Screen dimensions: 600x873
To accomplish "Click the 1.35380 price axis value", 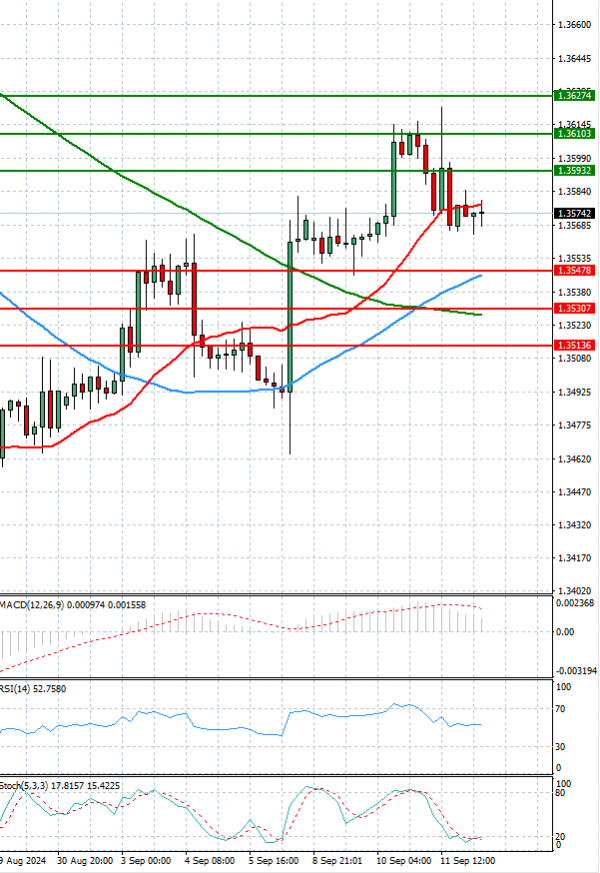I will coord(574,292).
